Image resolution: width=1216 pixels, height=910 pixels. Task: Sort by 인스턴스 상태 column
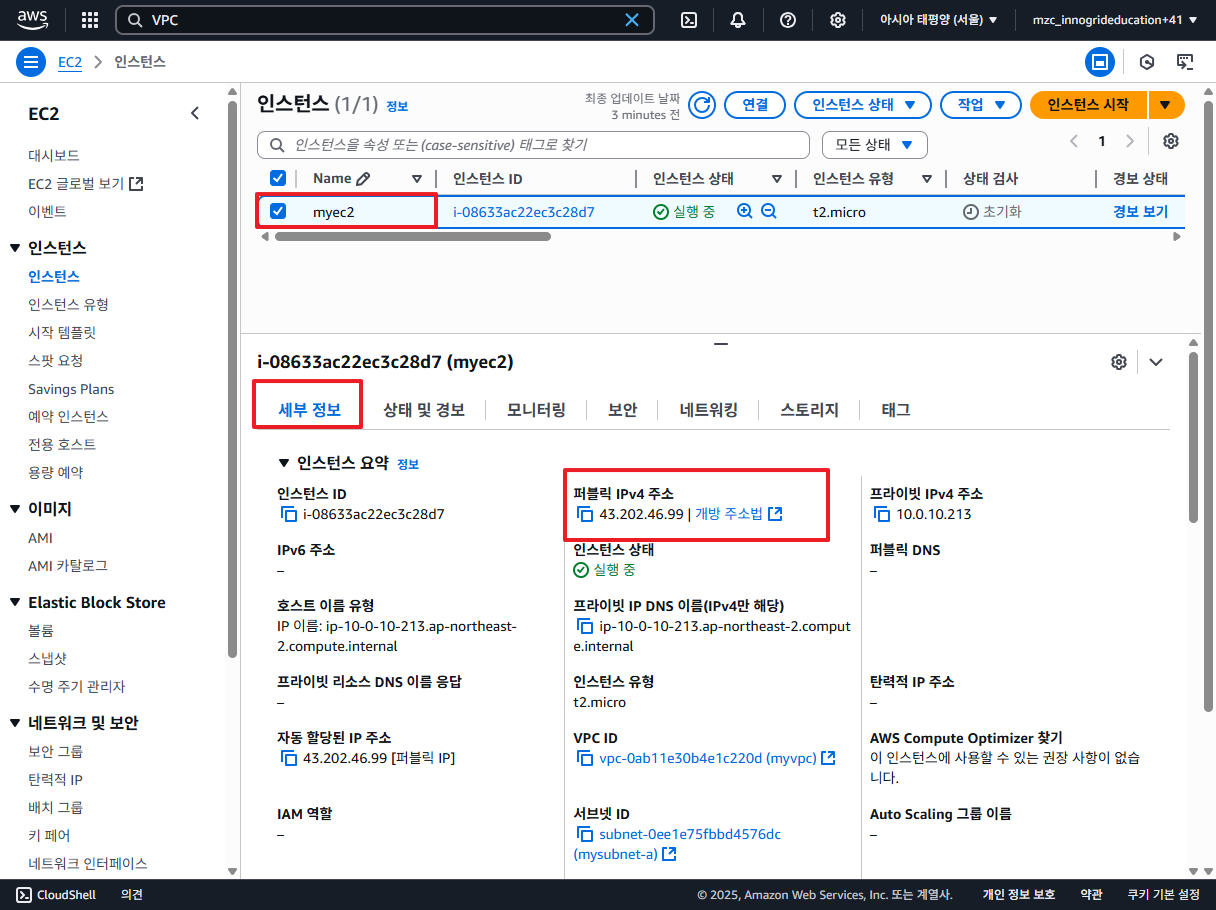[776, 179]
